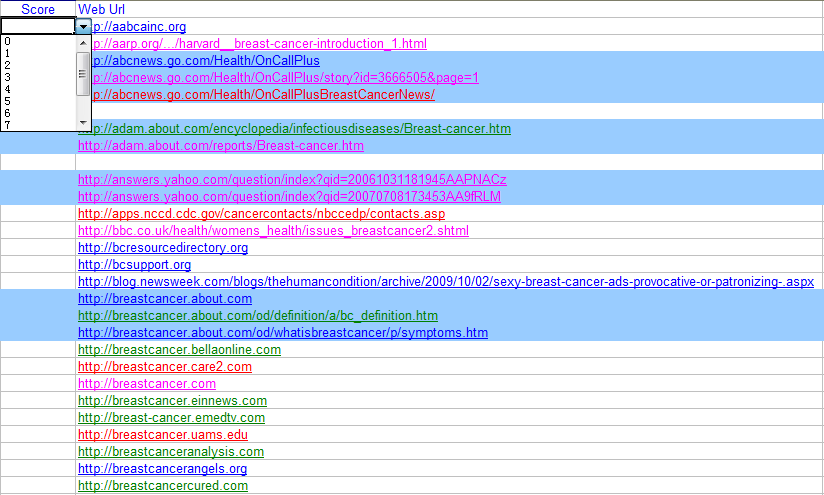Click the bcsupport.org link
Image resolution: width=824 pixels, height=495 pixels.
[x=134, y=265]
